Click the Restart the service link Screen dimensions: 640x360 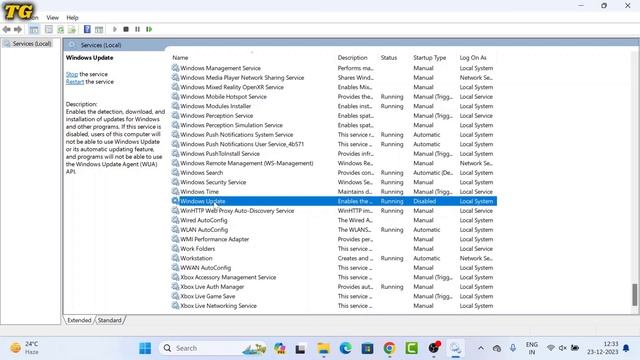coord(75,82)
